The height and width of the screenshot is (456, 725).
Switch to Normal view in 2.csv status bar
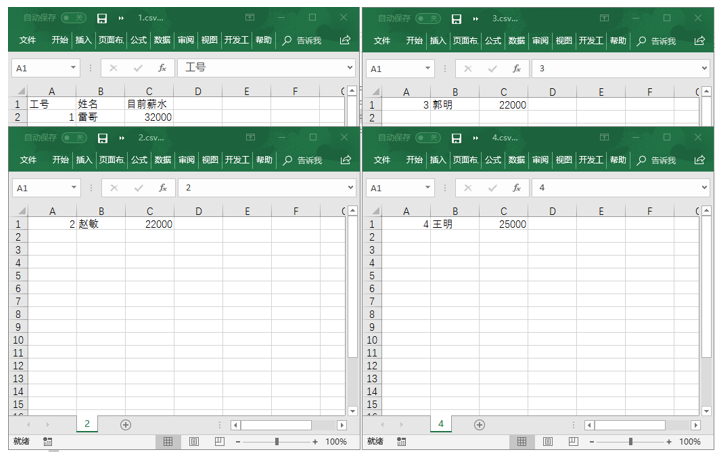(x=168, y=442)
